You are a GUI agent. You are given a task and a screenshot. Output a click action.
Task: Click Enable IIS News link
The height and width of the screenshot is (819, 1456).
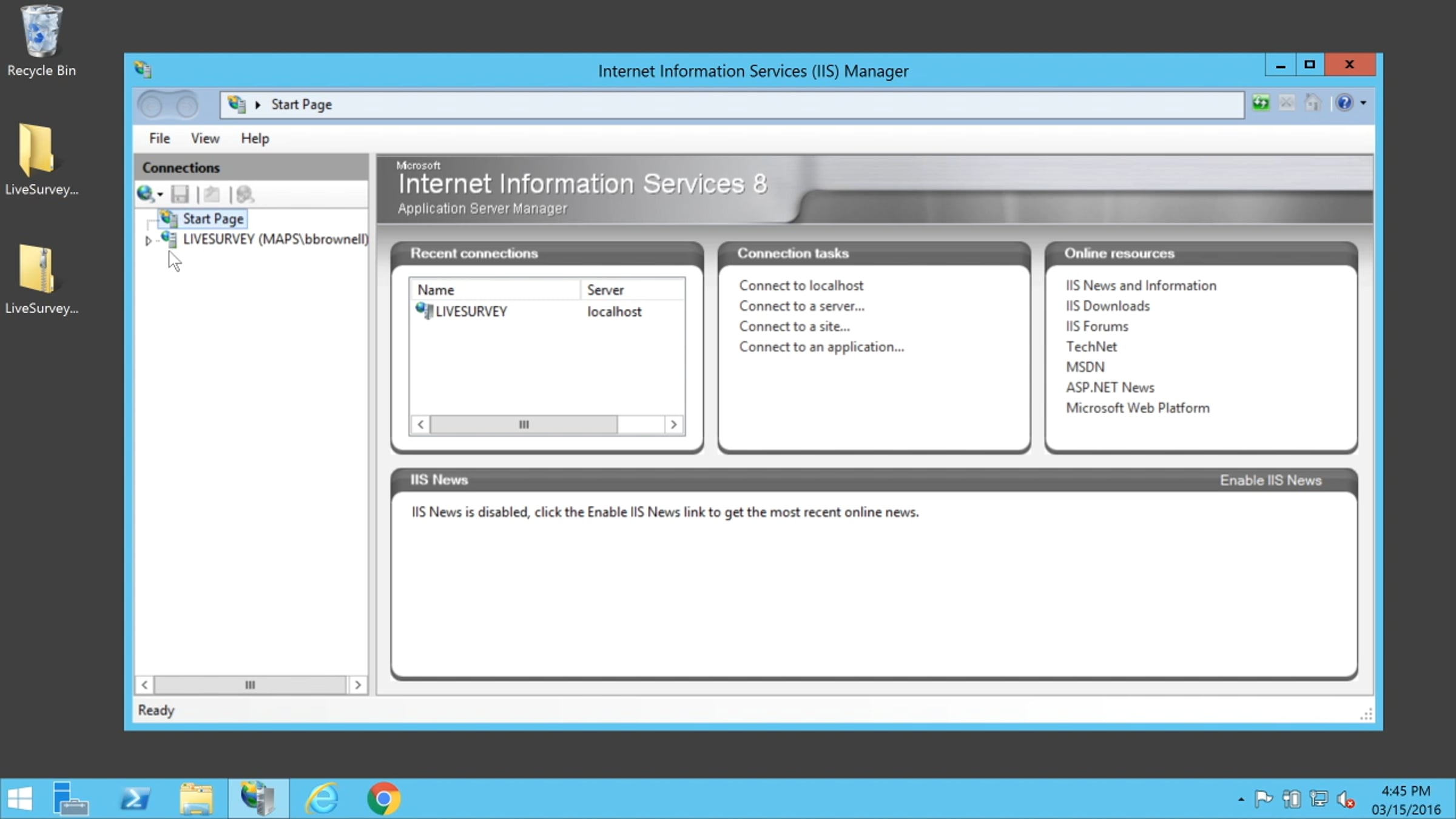tap(1270, 480)
